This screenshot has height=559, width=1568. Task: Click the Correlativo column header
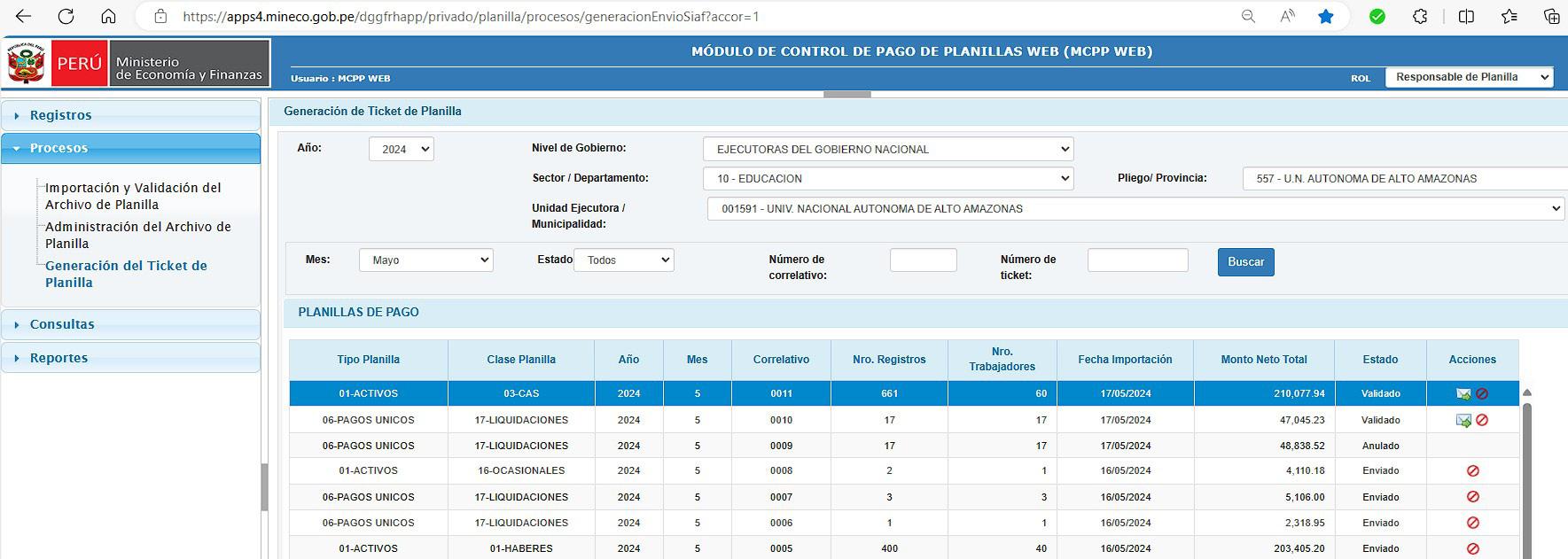point(781,360)
